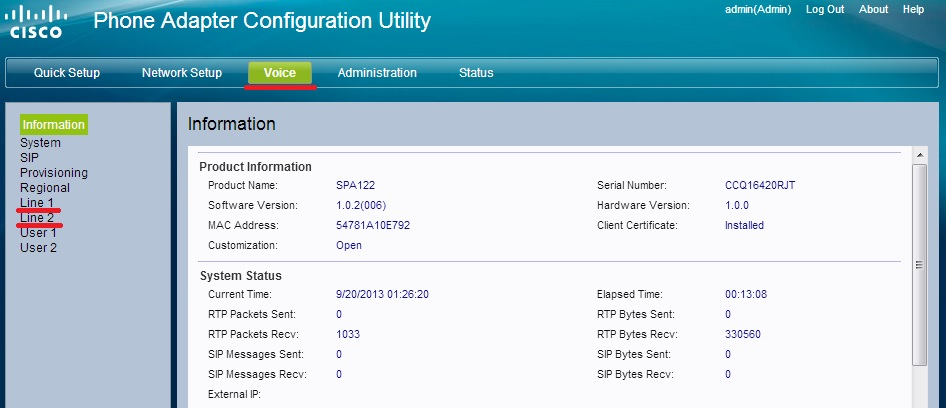Click the Information page heading
Image resolution: width=946 pixels, height=408 pixels.
coord(232,124)
